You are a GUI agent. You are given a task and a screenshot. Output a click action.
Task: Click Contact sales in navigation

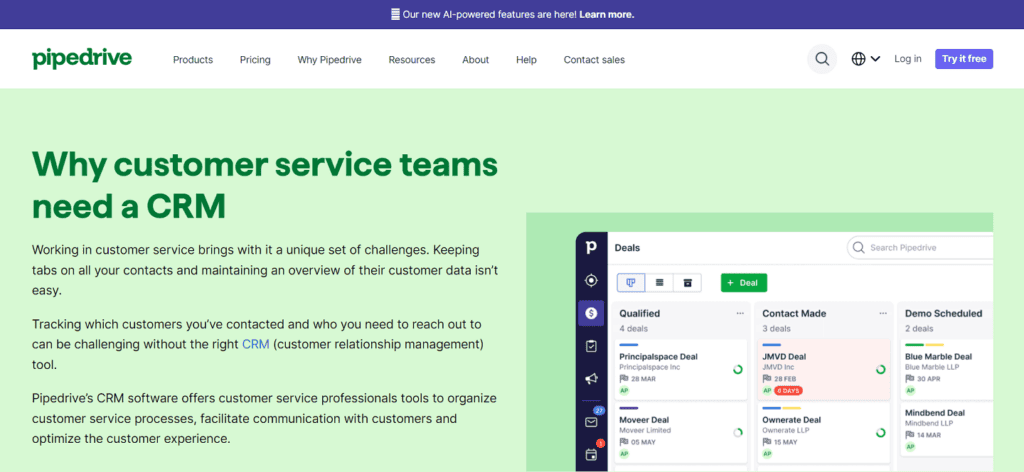coord(594,59)
